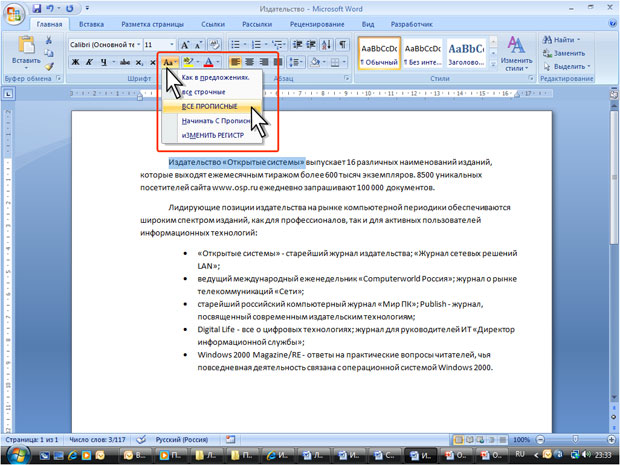Open Customize Quick Access Toolbar arrow
The image size is (620, 465).
(x=87, y=8)
